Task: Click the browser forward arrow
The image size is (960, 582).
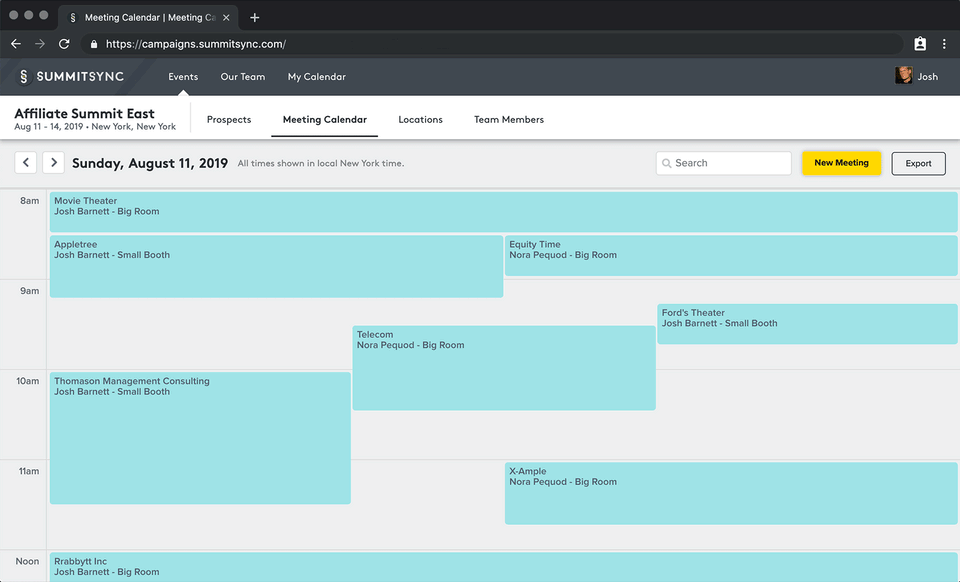Action: (40, 44)
